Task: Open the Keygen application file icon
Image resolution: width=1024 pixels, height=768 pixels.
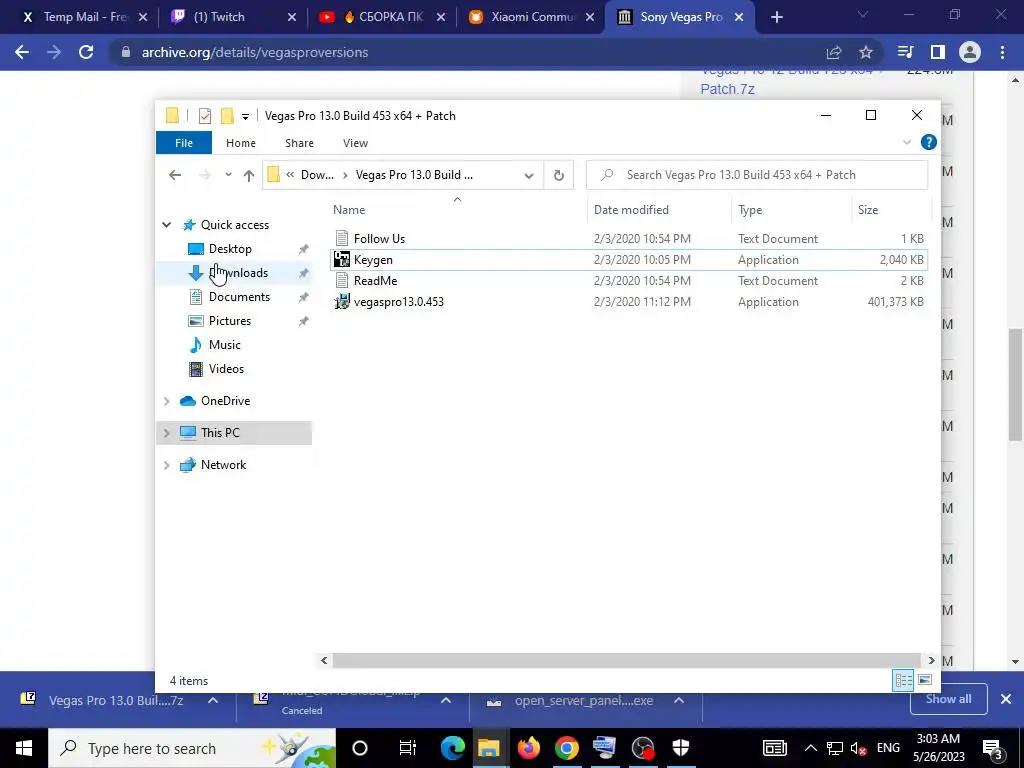Action: coord(342,259)
